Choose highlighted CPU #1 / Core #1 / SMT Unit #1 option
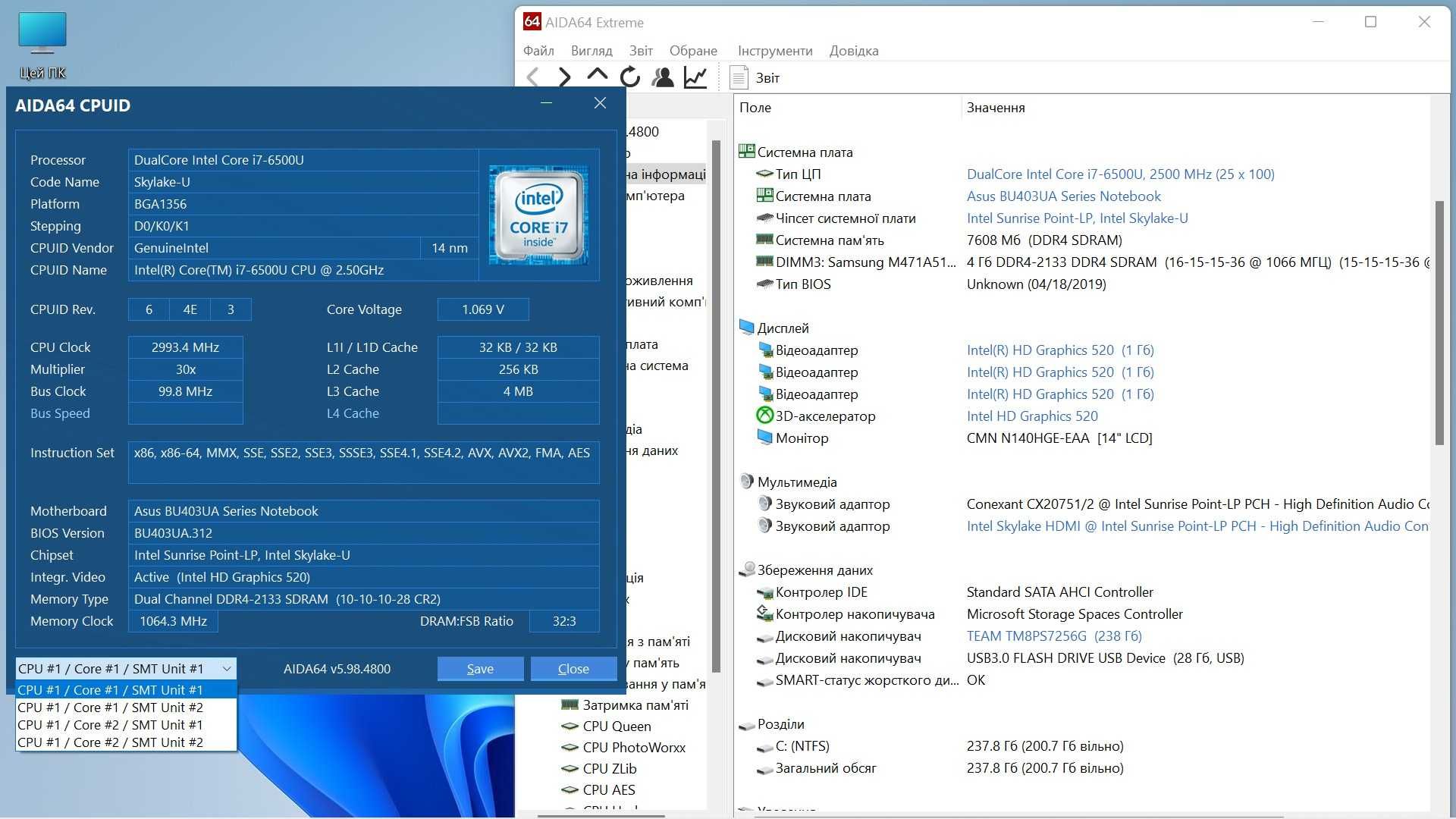 pos(126,690)
